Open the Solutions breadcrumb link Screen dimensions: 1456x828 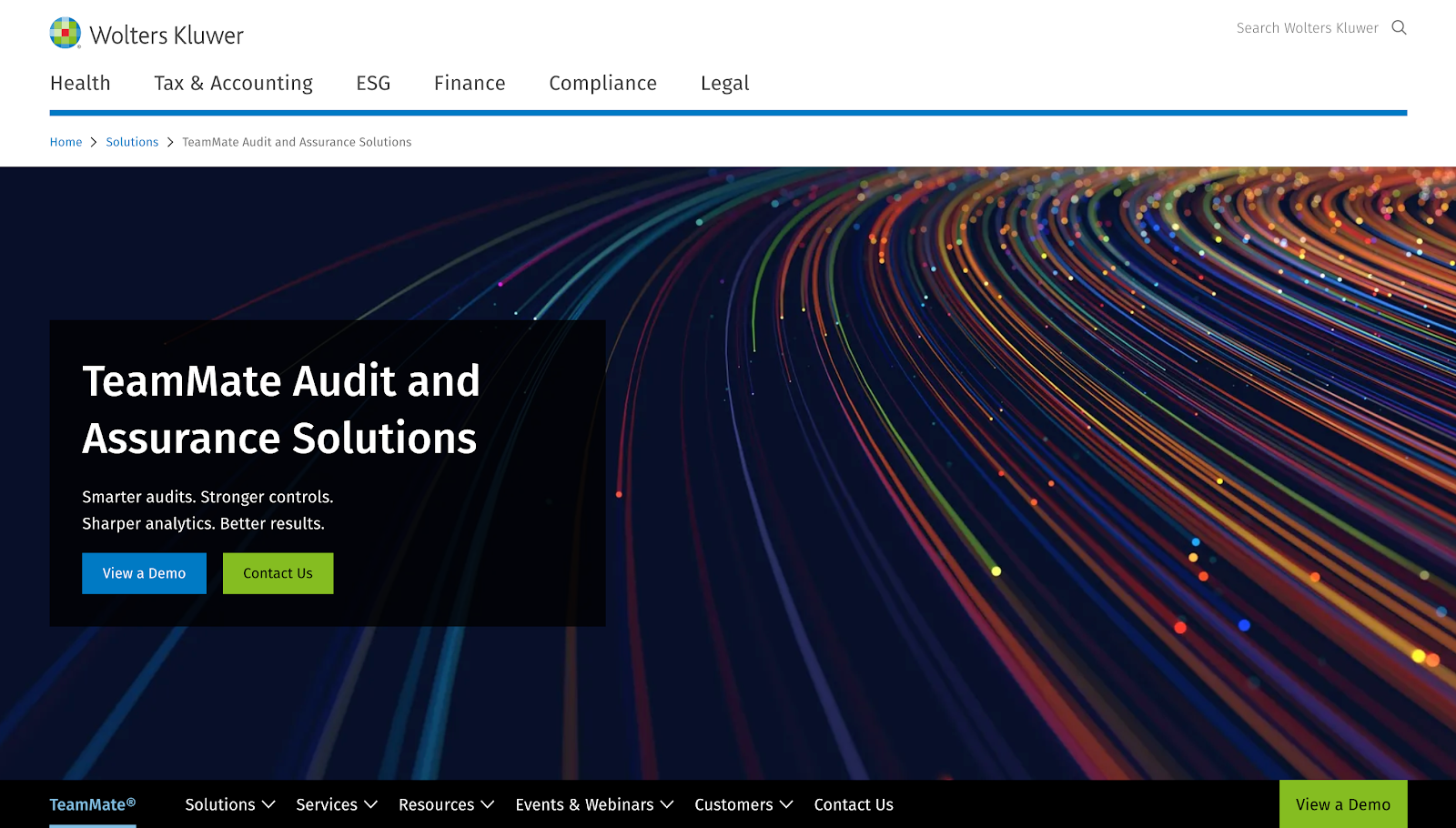pos(132,142)
